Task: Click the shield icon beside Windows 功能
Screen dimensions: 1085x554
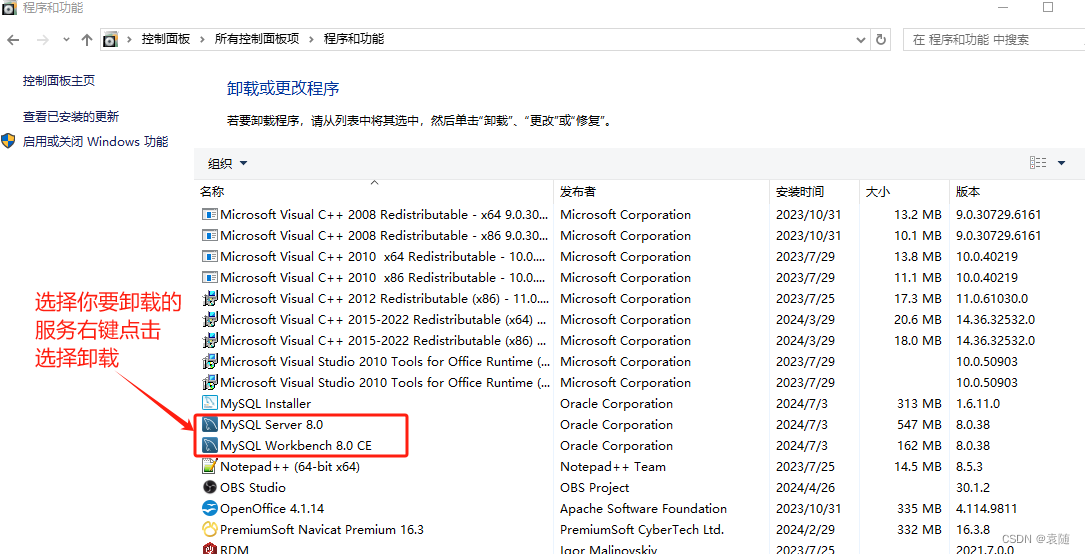Action: pyautogui.click(x=8, y=142)
